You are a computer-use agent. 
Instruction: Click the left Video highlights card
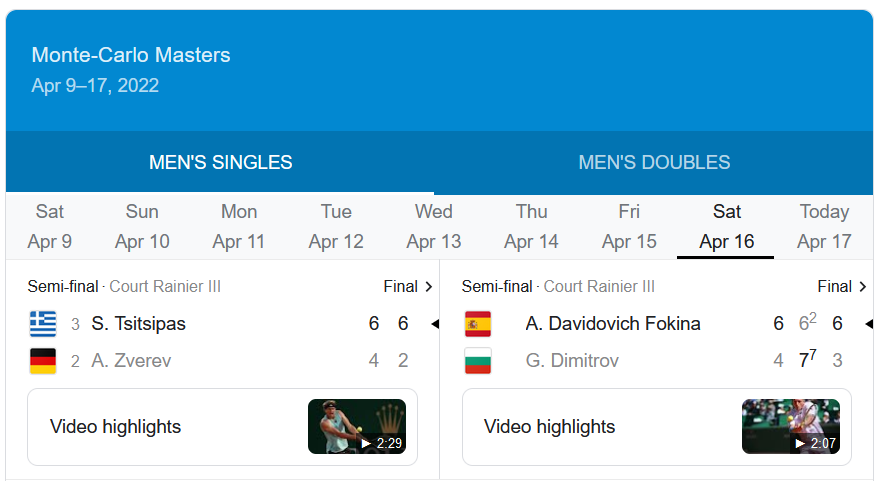click(x=222, y=427)
